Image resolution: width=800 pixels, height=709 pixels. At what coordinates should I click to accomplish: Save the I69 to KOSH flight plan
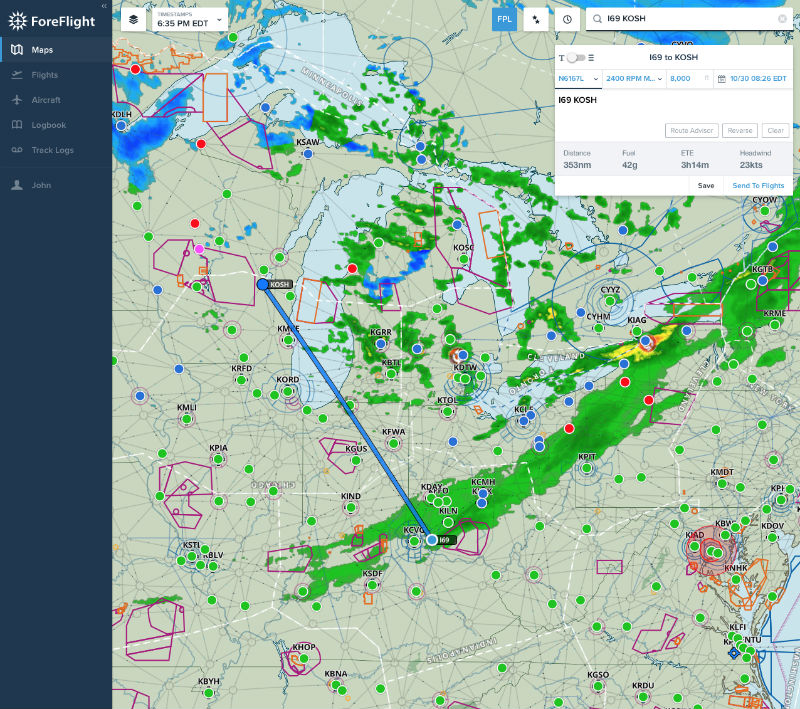pos(705,185)
